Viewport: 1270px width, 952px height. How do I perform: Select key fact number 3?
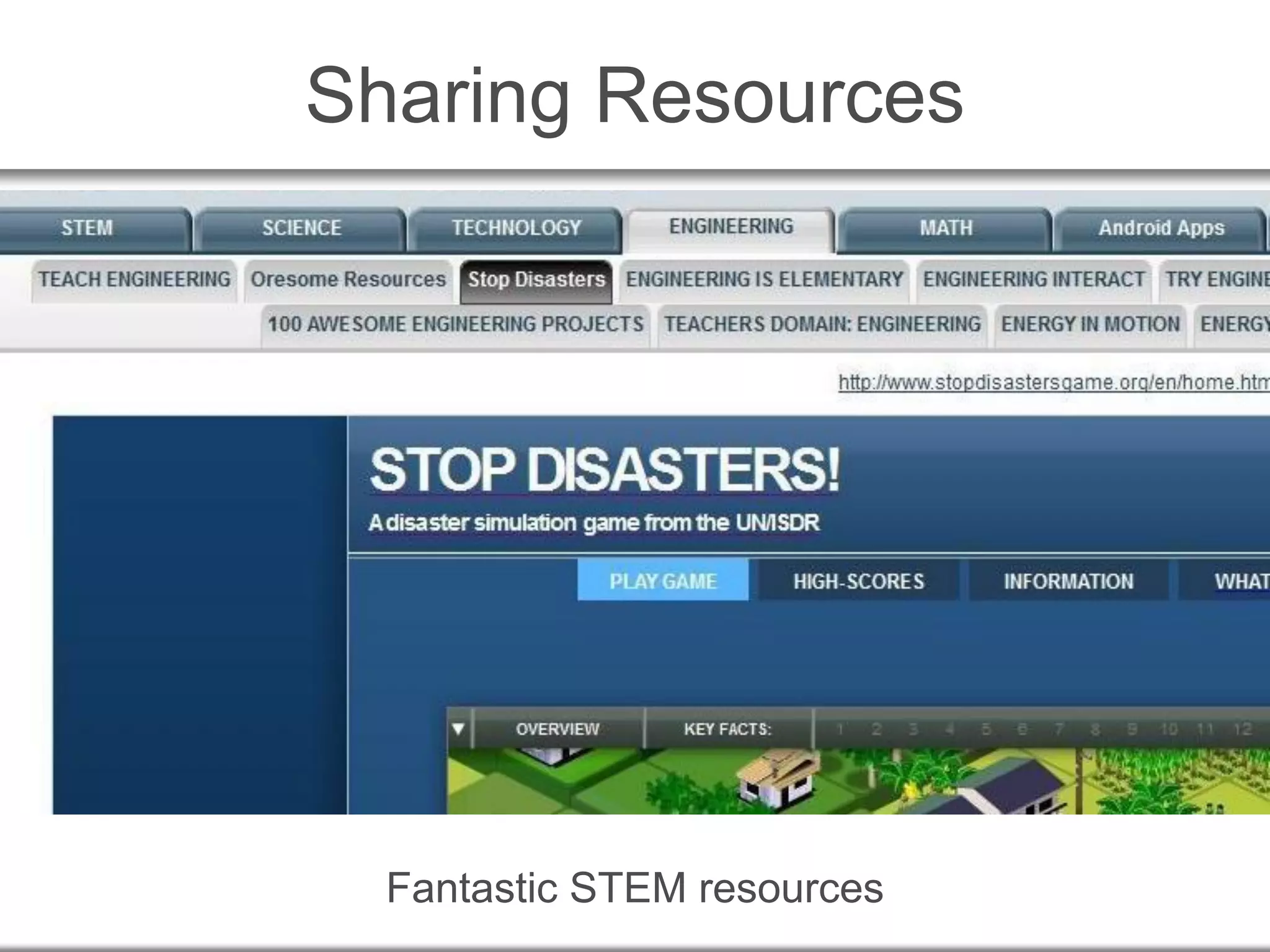coord(913,729)
